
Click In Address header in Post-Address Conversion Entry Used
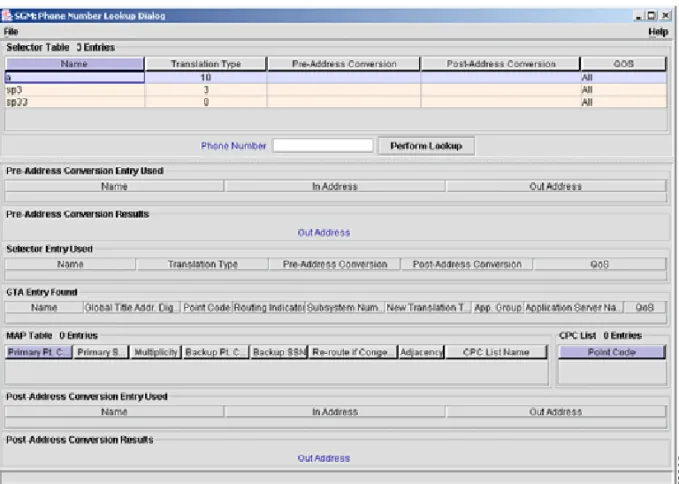pyautogui.click(x=335, y=412)
